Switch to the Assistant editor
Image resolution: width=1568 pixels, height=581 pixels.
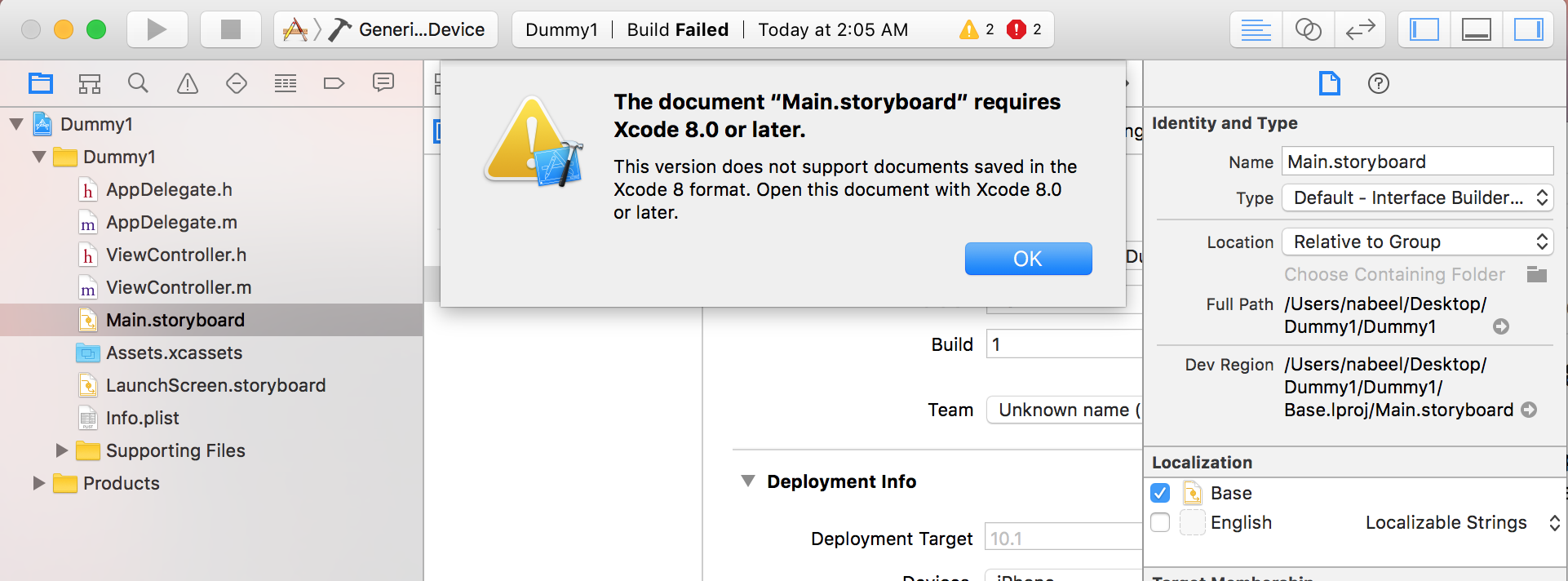pyautogui.click(x=1309, y=30)
